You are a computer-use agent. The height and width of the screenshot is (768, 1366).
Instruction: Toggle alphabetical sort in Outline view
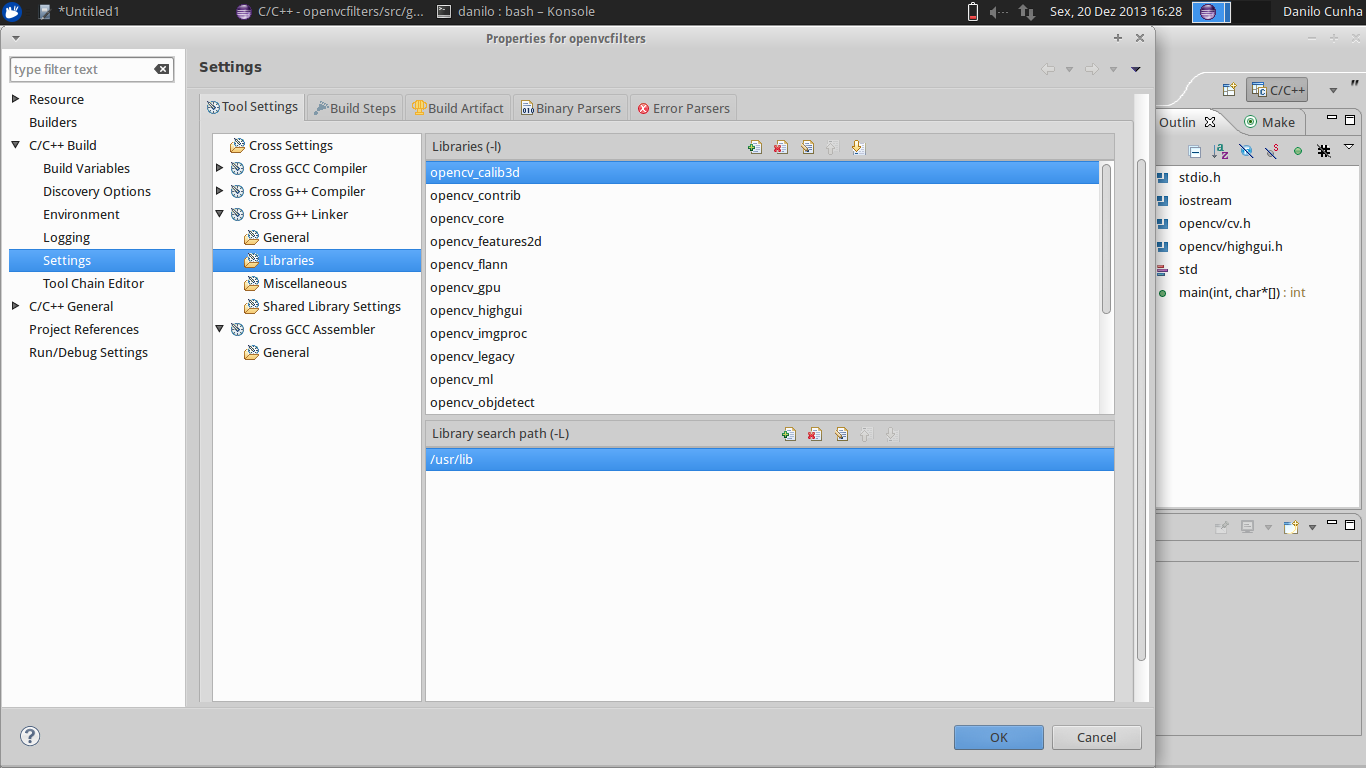(x=1220, y=151)
